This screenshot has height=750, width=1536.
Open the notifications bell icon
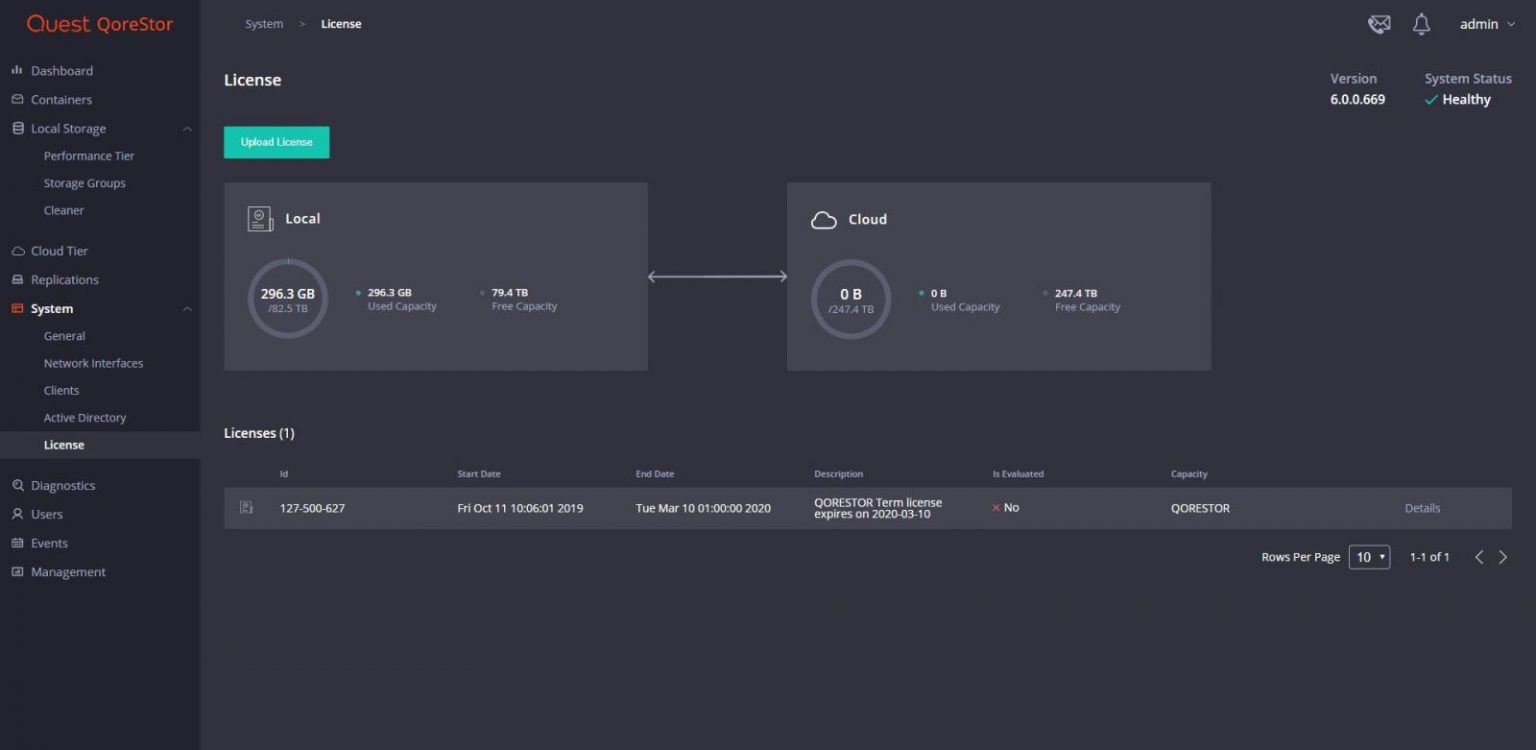pyautogui.click(x=1421, y=24)
